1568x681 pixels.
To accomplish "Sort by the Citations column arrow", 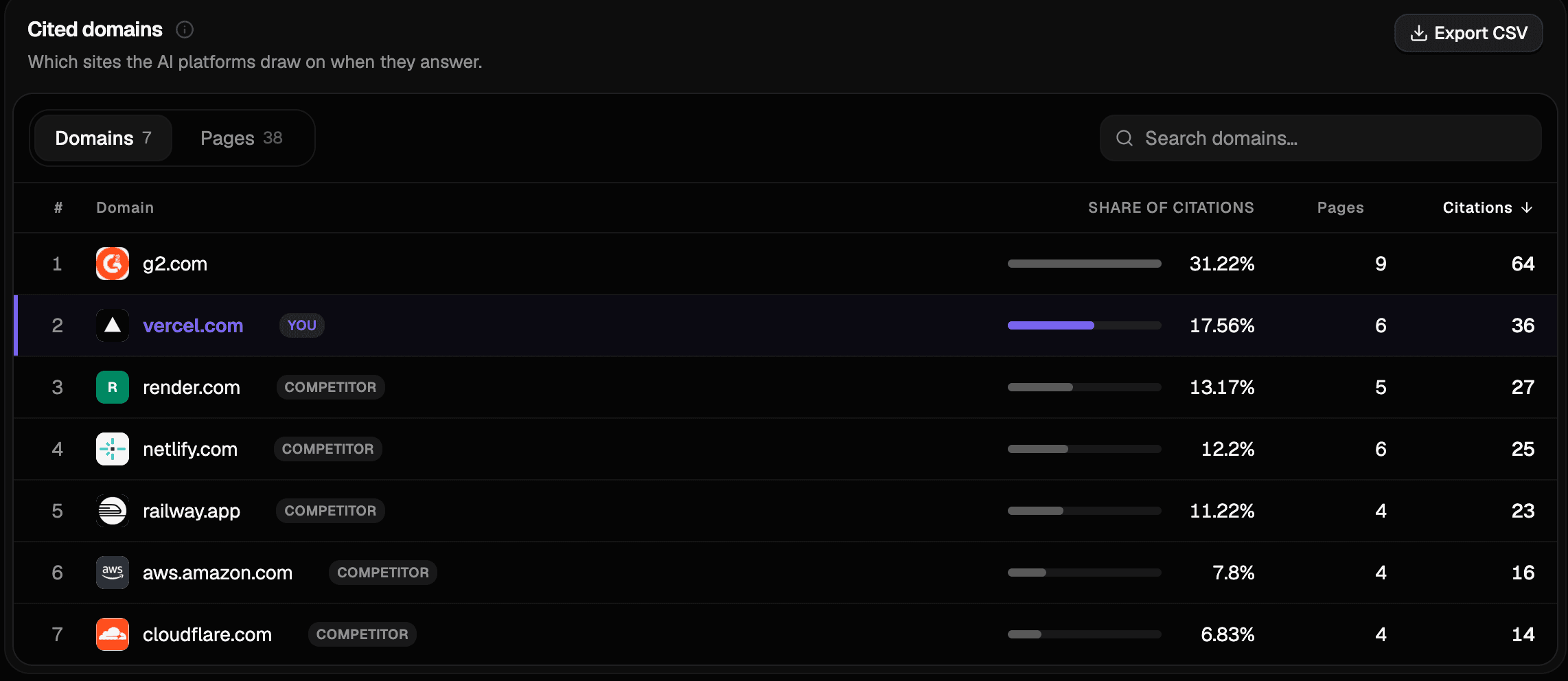I will (1527, 207).
